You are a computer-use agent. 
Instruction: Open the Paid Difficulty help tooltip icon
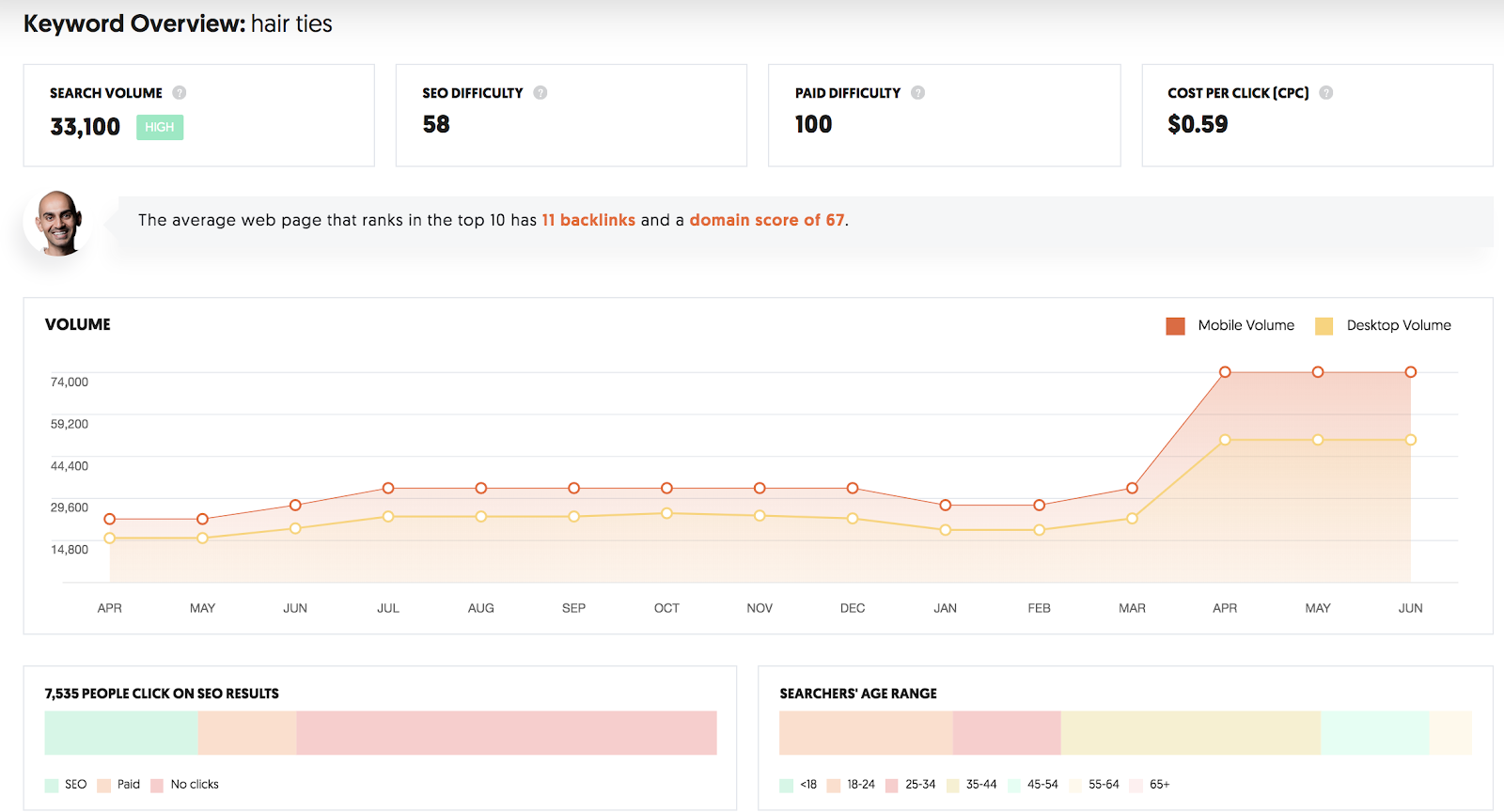(918, 93)
